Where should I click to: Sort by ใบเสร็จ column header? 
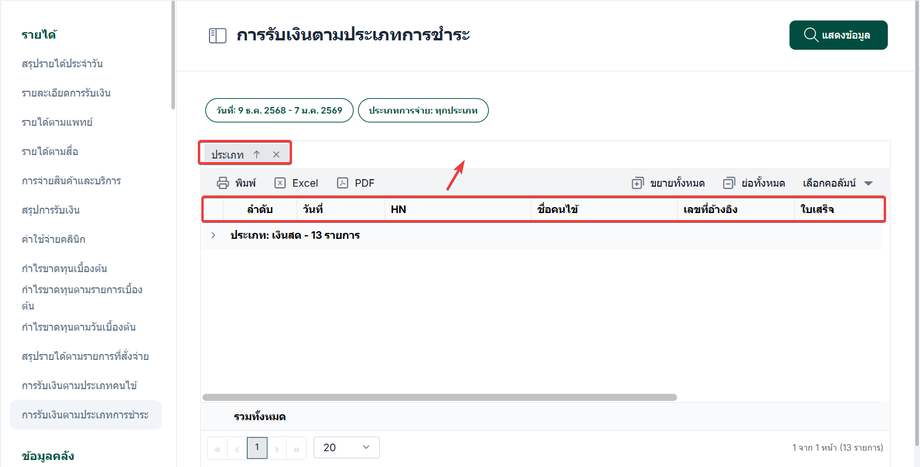coord(838,209)
